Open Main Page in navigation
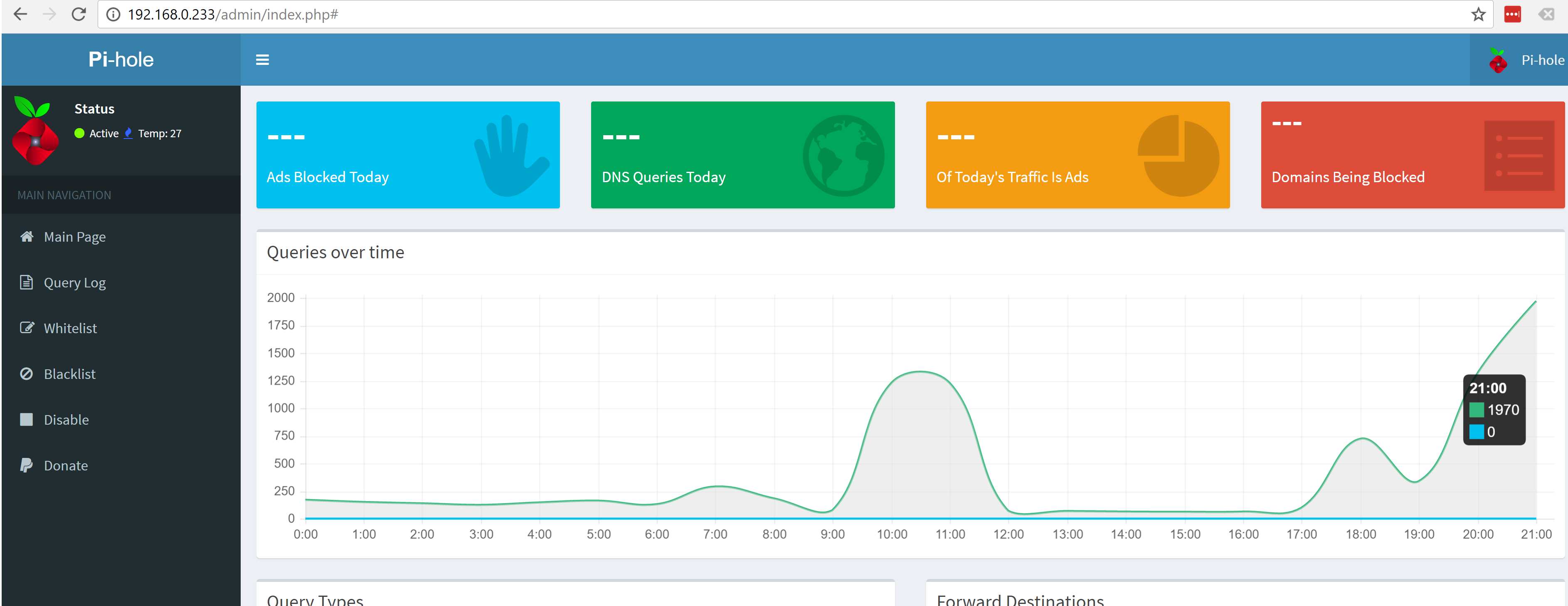Viewport: 1568px width, 606px height. coord(121,236)
